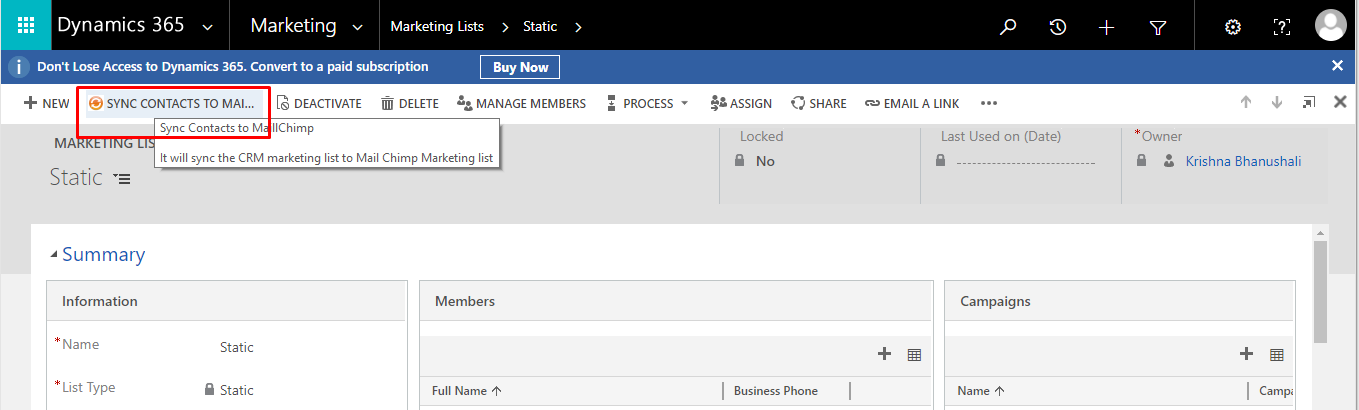The image size is (1359, 410).
Task: Click the EMAIL A LINK command
Action: point(911,103)
